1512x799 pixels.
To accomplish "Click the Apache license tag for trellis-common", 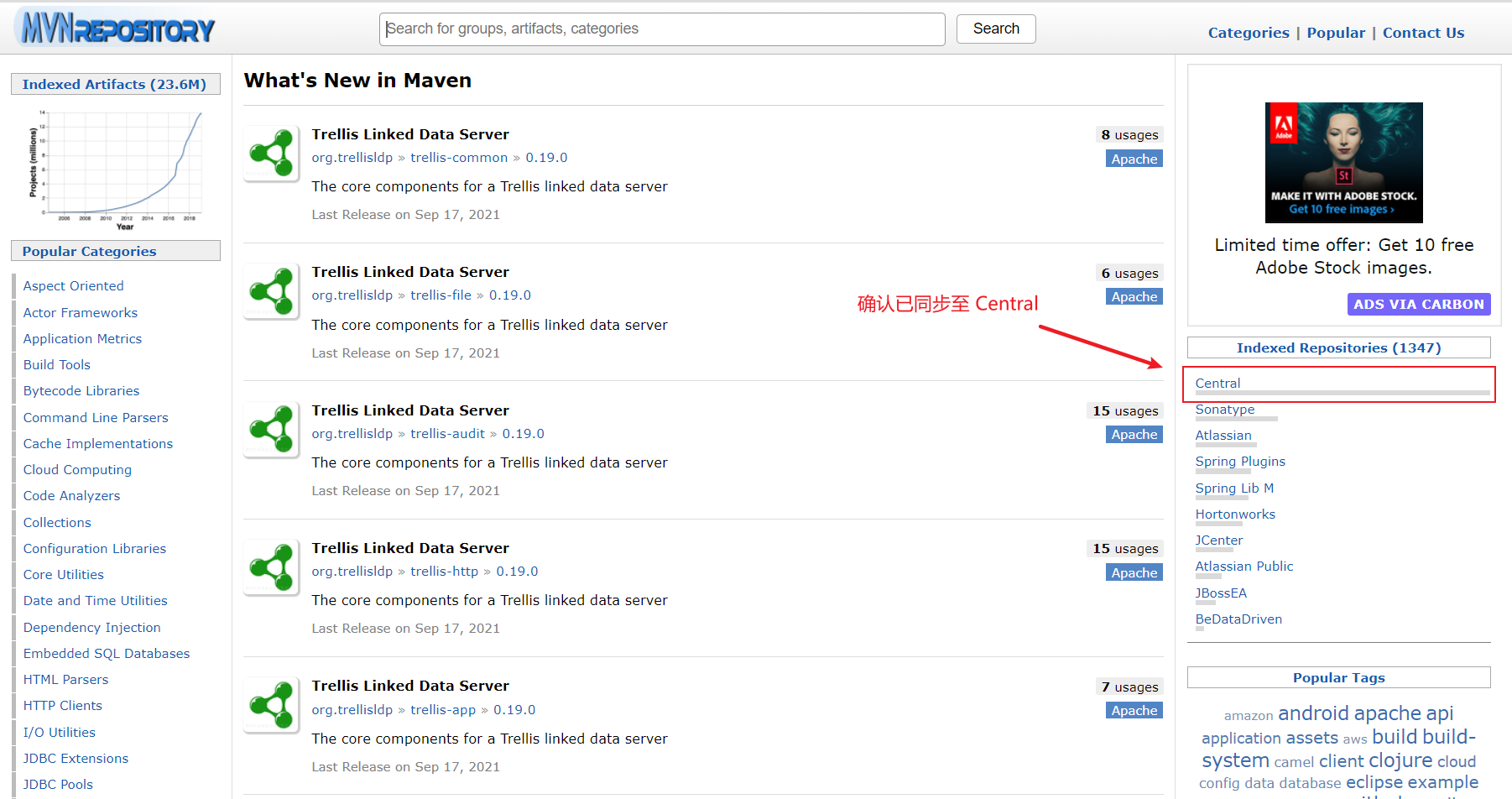I will pyautogui.click(x=1134, y=159).
